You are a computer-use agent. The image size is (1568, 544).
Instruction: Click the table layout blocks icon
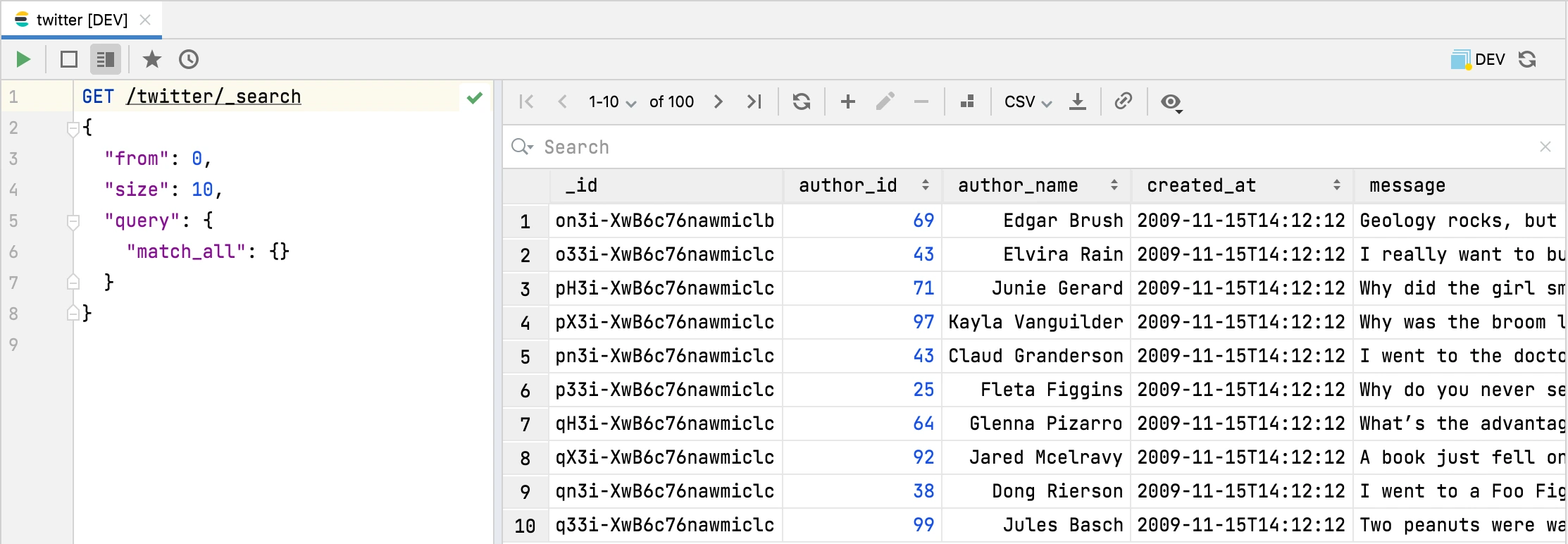(x=967, y=101)
